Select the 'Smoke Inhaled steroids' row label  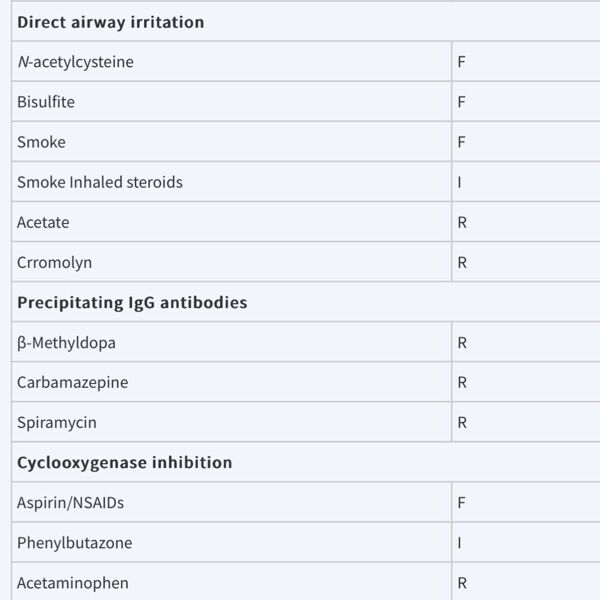tap(100, 182)
